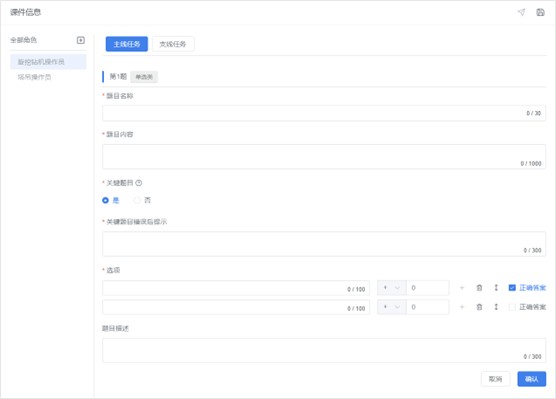Focus the second option score number field
The height and width of the screenshot is (399, 556).
(x=428, y=307)
